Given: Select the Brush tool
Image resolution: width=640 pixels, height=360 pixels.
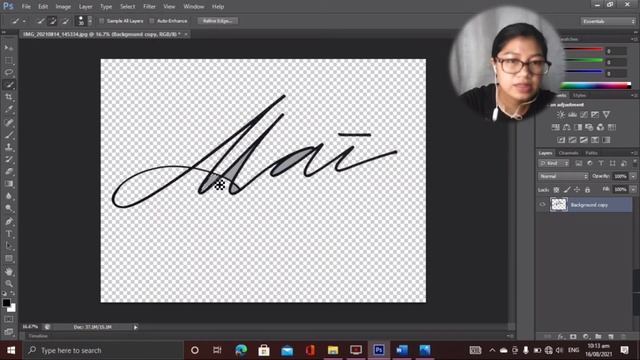Looking at the screenshot, I should click(9, 135).
